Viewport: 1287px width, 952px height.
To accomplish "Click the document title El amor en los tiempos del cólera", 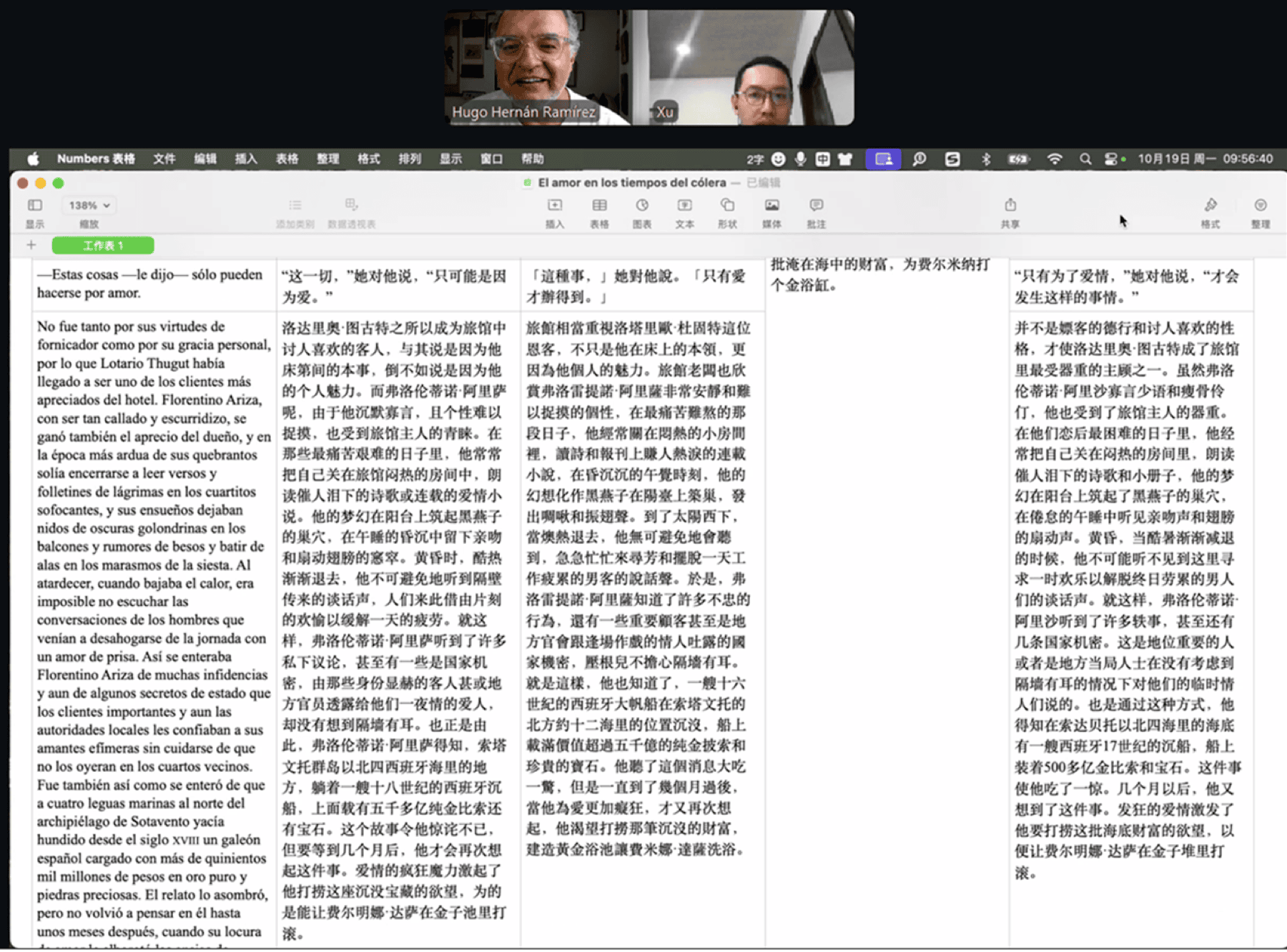I will (632, 183).
